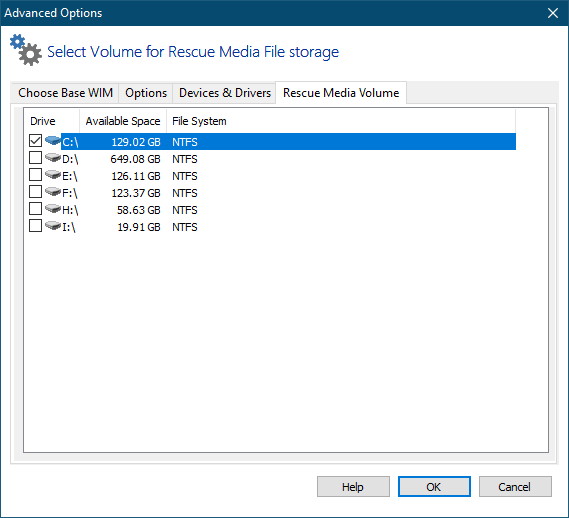Screen dimensions: 569x518
Task: Click the 19.91 GB value
Action: pyautogui.click(x=139, y=227)
